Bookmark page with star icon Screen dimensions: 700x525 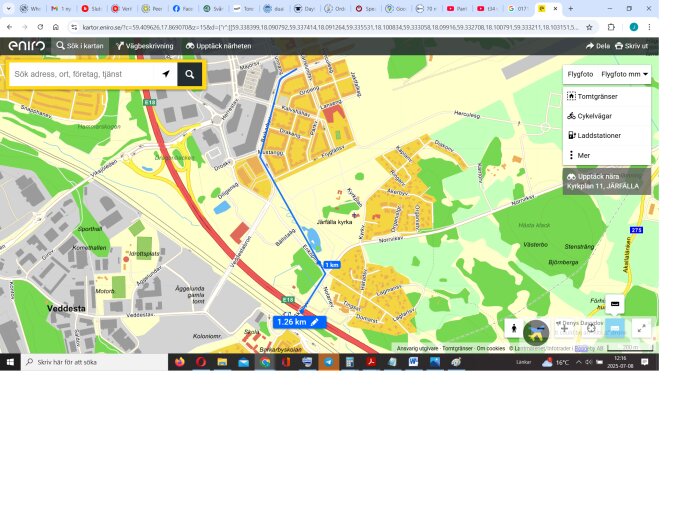(589, 27)
